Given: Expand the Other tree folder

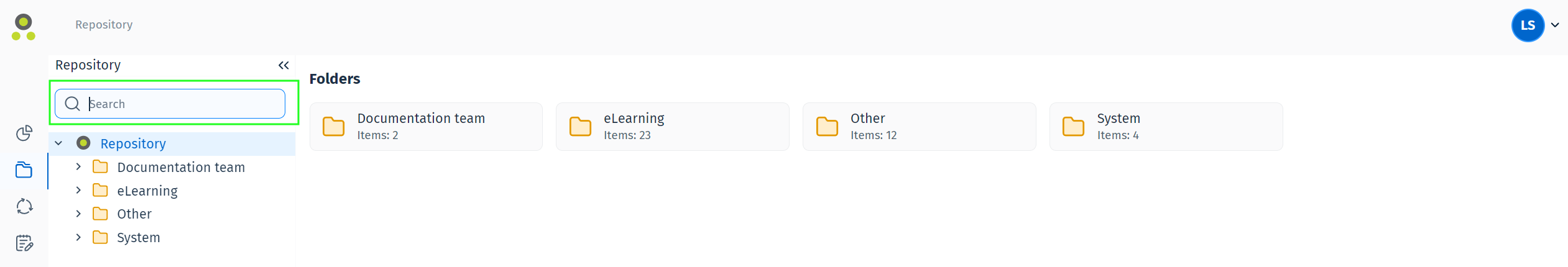Looking at the screenshot, I should 78,214.
